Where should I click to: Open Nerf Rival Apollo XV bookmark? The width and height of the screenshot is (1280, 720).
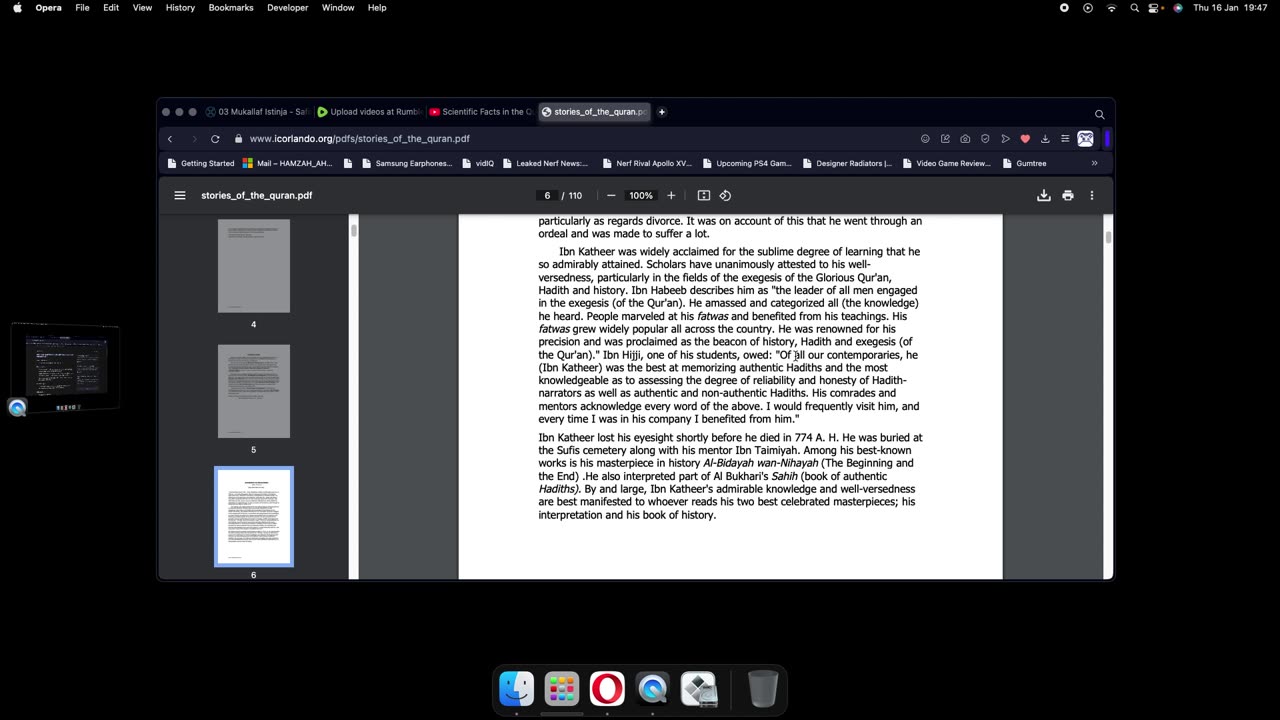pyautogui.click(x=647, y=163)
